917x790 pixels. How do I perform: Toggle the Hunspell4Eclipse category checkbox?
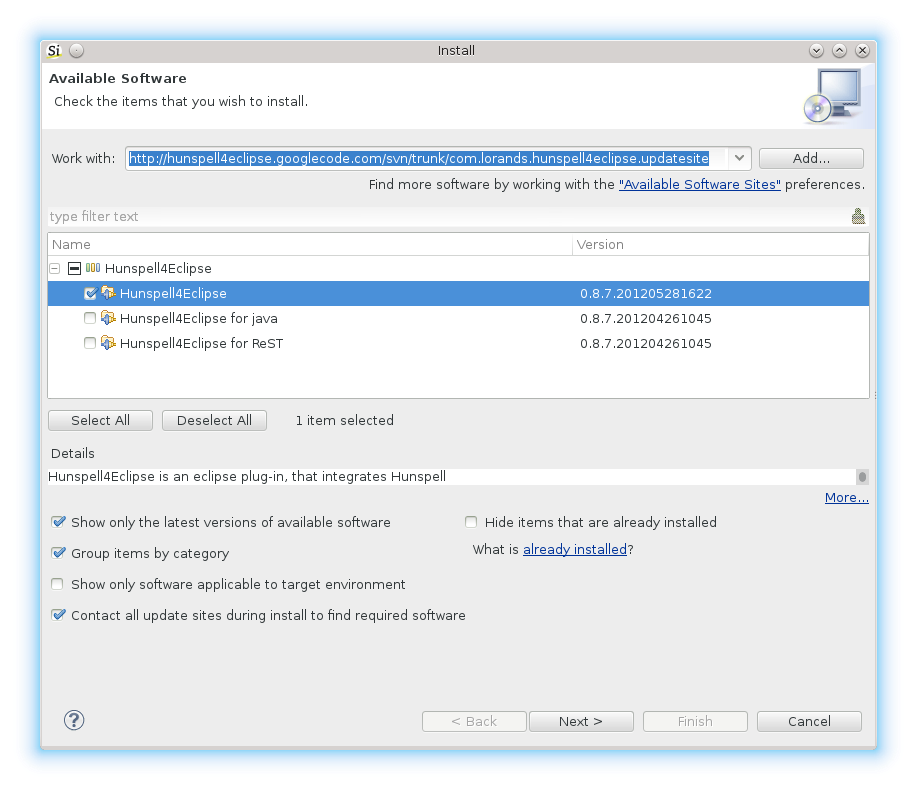(x=74, y=268)
